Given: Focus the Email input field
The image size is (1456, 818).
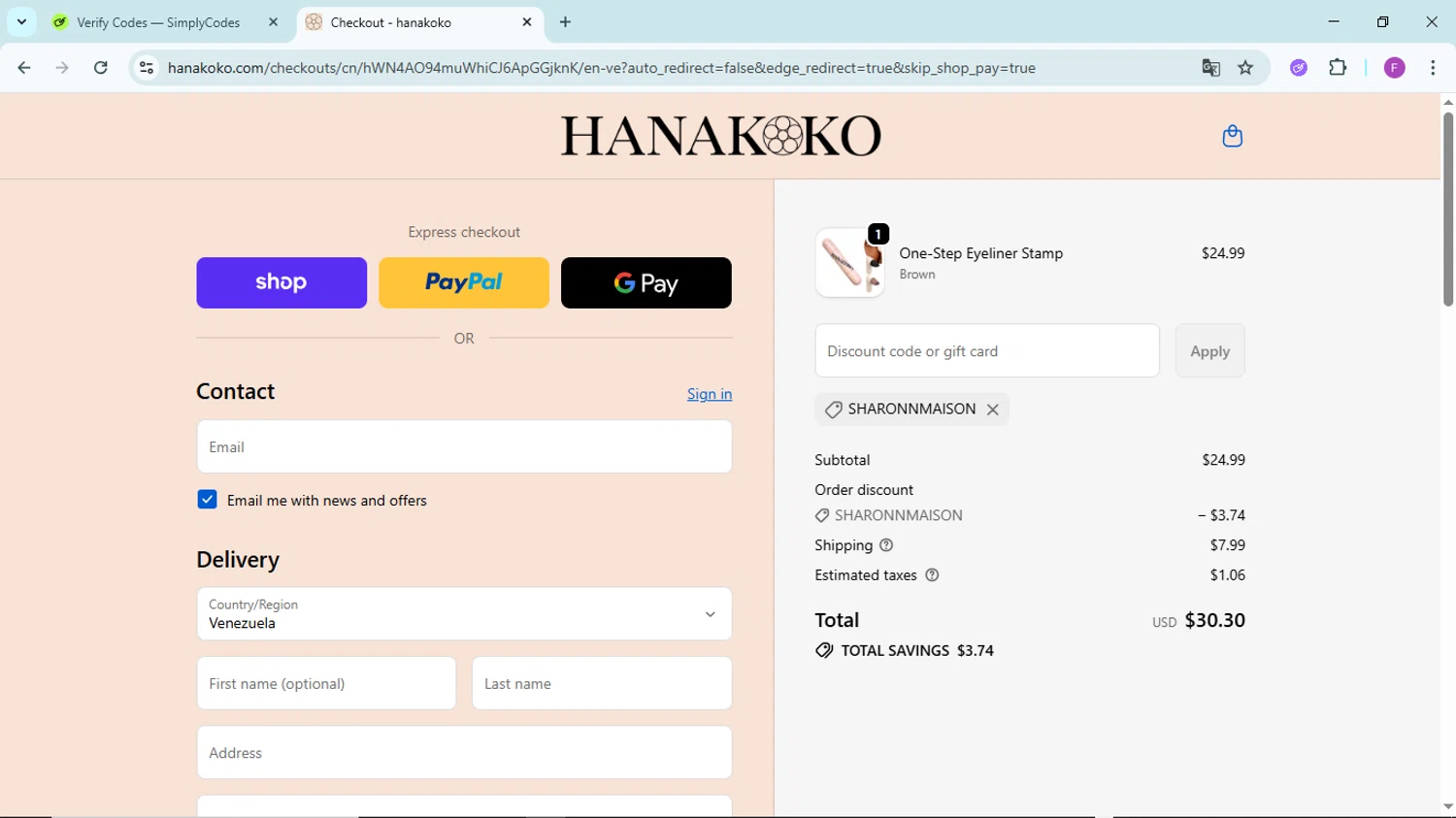Looking at the screenshot, I should click(464, 446).
